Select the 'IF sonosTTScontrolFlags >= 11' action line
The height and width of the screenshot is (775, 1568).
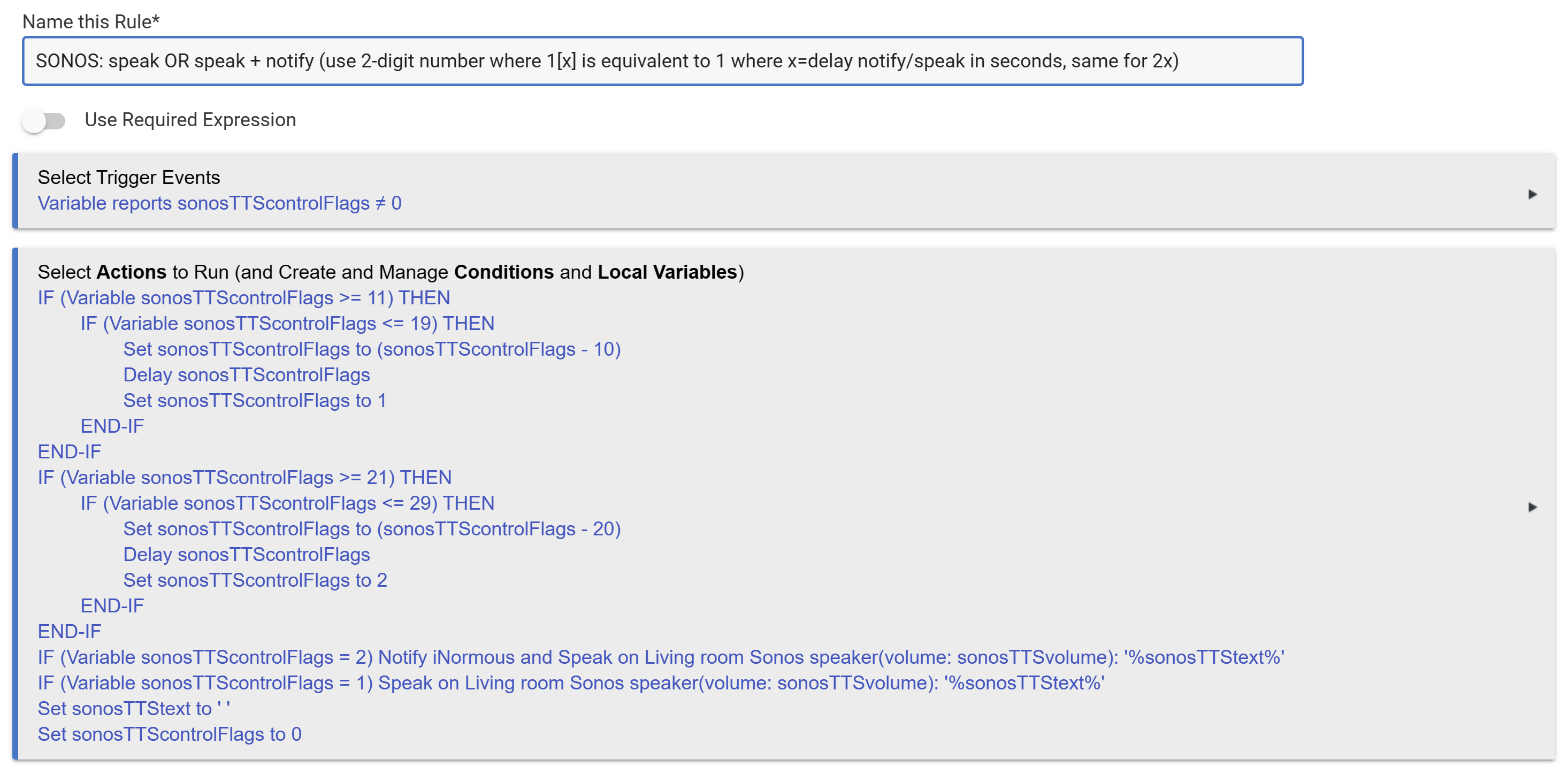(243, 298)
